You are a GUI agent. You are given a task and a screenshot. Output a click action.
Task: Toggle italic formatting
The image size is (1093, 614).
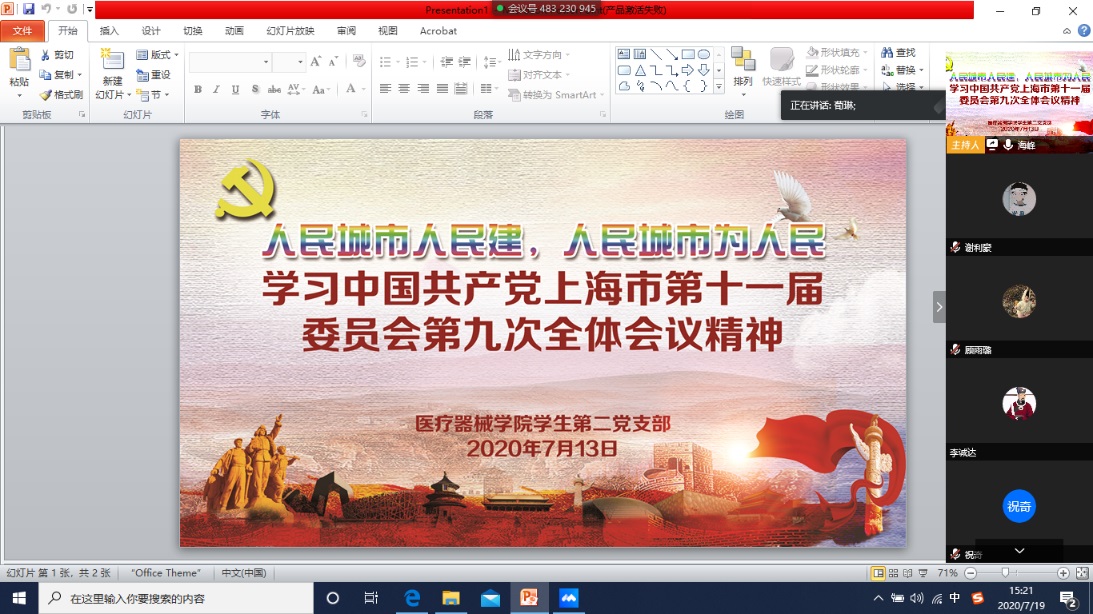tap(216, 89)
